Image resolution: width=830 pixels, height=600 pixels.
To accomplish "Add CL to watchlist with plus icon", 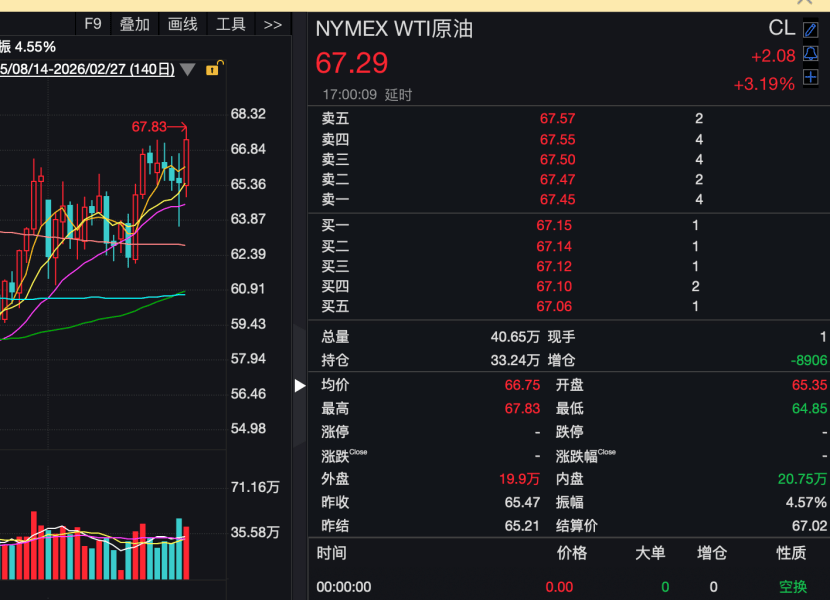I will click(x=810, y=77).
